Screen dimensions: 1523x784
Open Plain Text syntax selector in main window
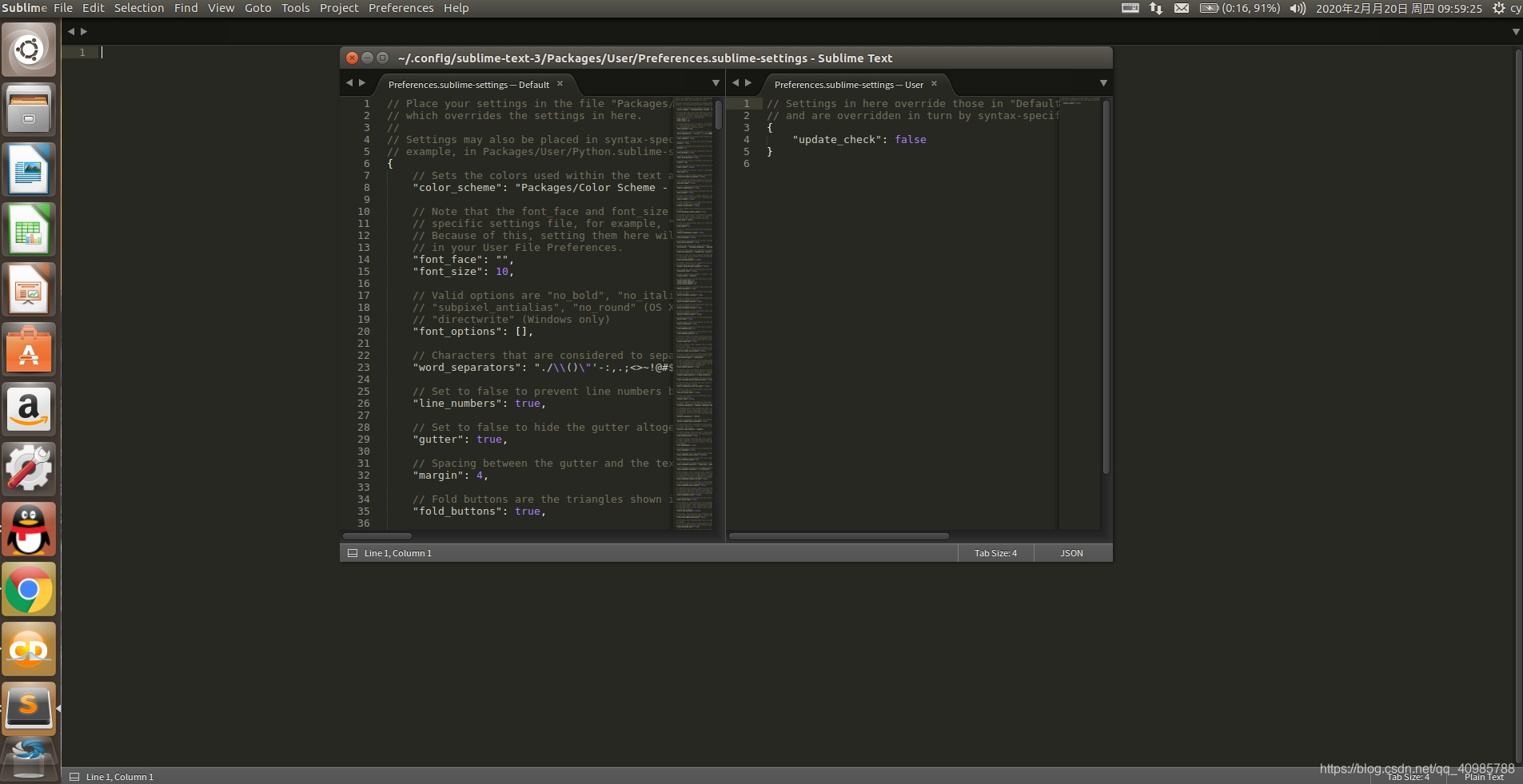coord(1484,777)
